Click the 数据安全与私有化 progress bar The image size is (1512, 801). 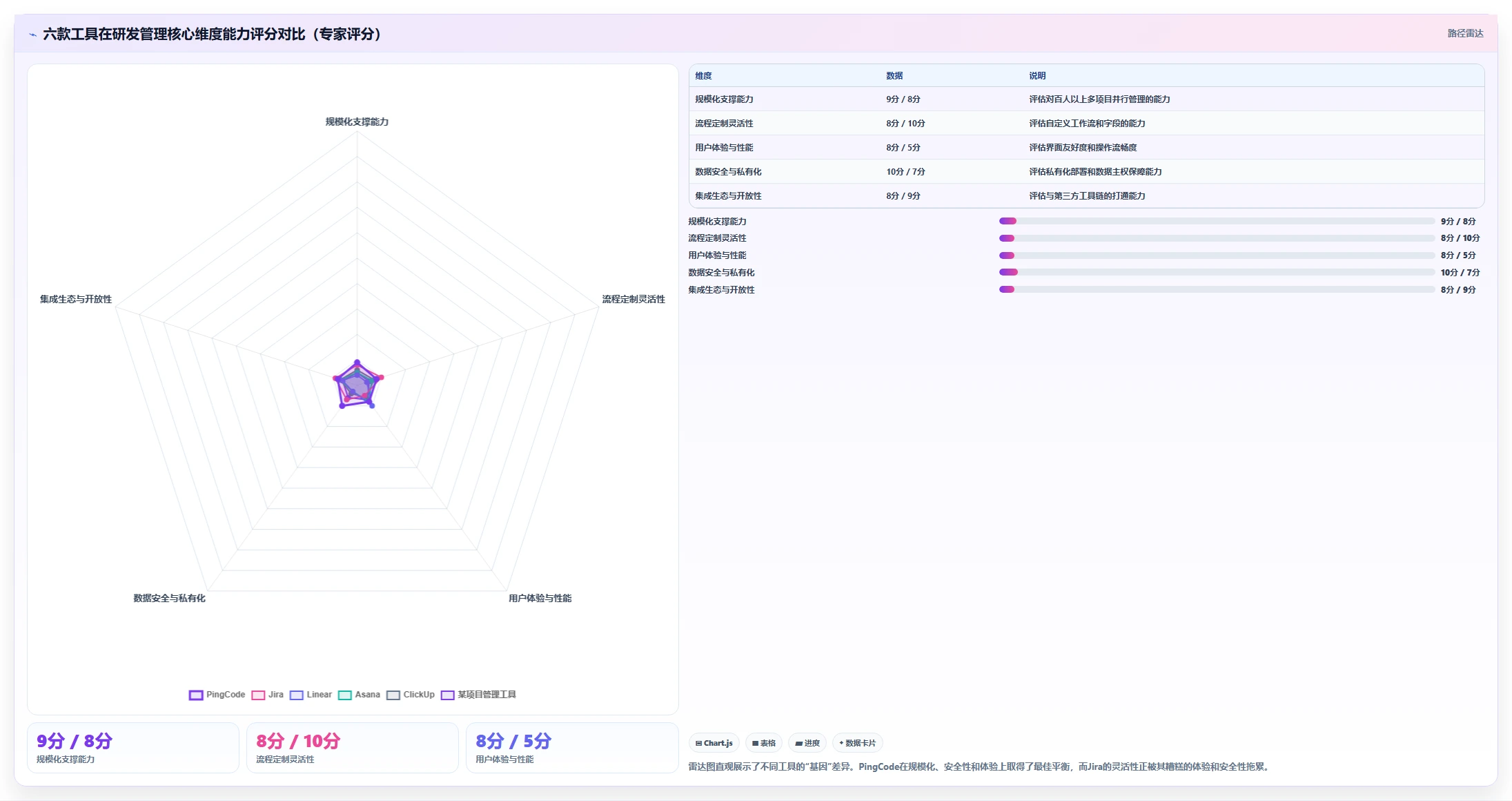(1217, 272)
